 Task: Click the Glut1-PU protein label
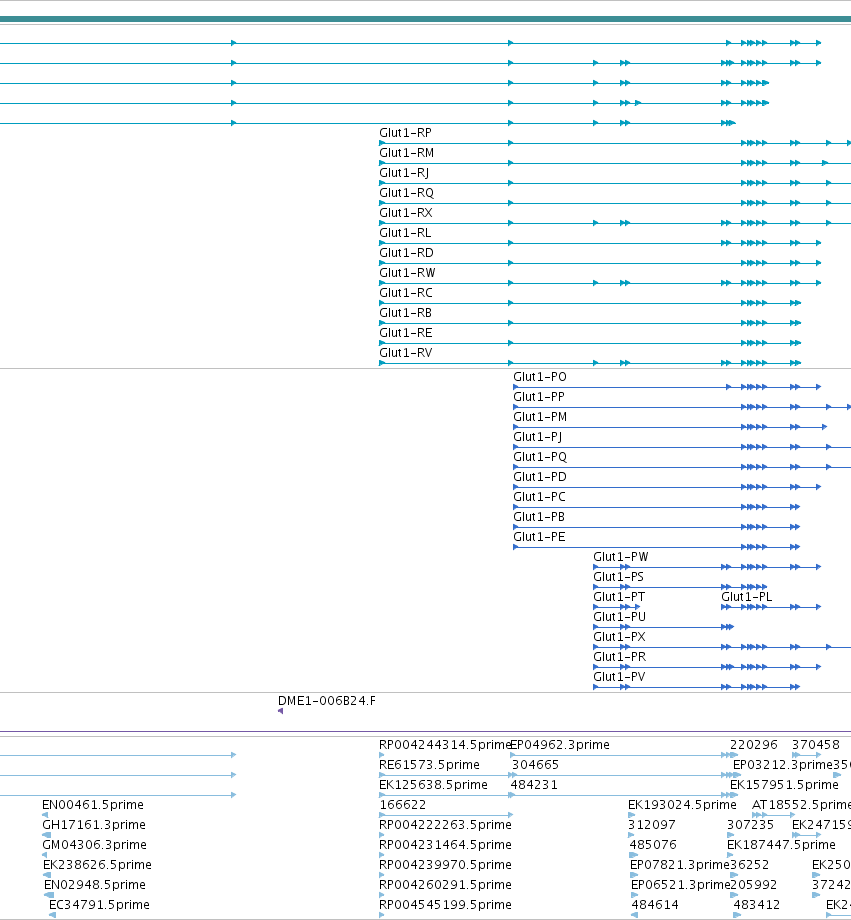point(619,616)
